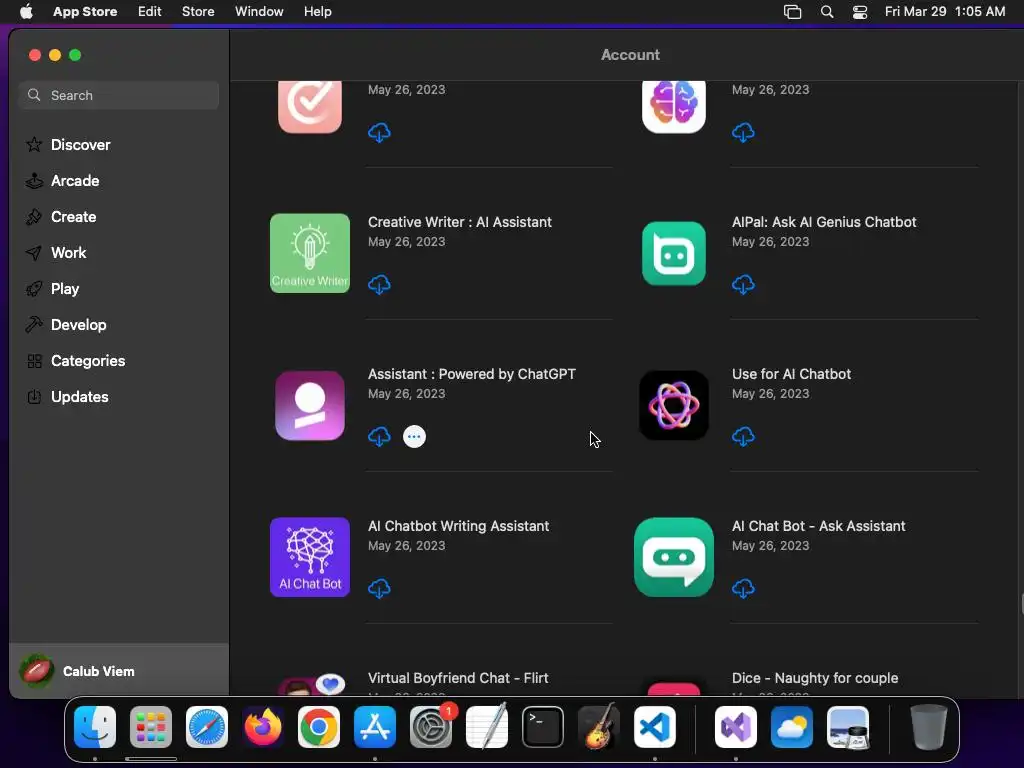Image resolution: width=1024 pixels, height=768 pixels.
Task: Launch GarageBand from the Dock
Action: click(599, 727)
